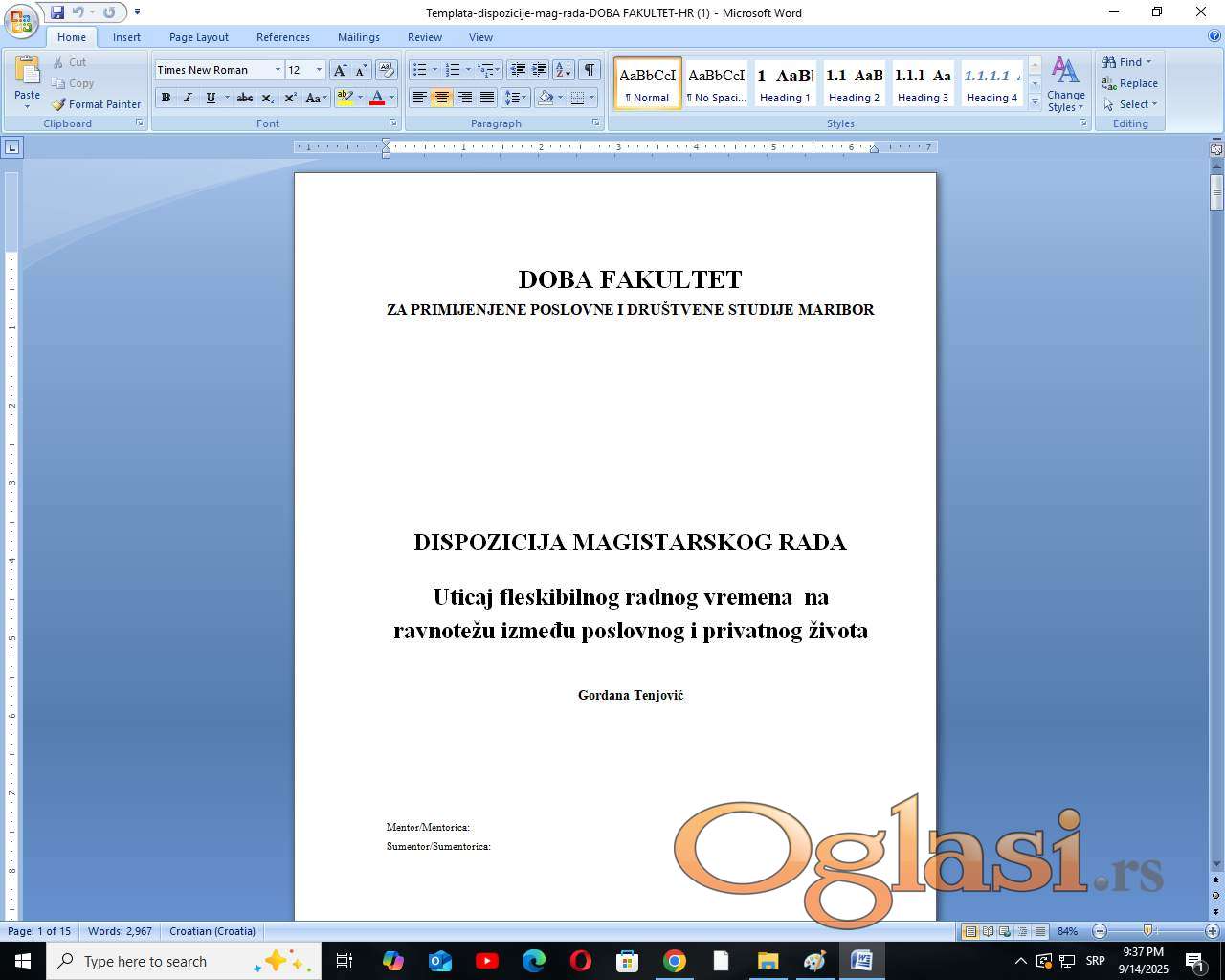Image resolution: width=1225 pixels, height=980 pixels.
Task: Click the Show/Hide paragraph marks icon
Action: coord(590,70)
